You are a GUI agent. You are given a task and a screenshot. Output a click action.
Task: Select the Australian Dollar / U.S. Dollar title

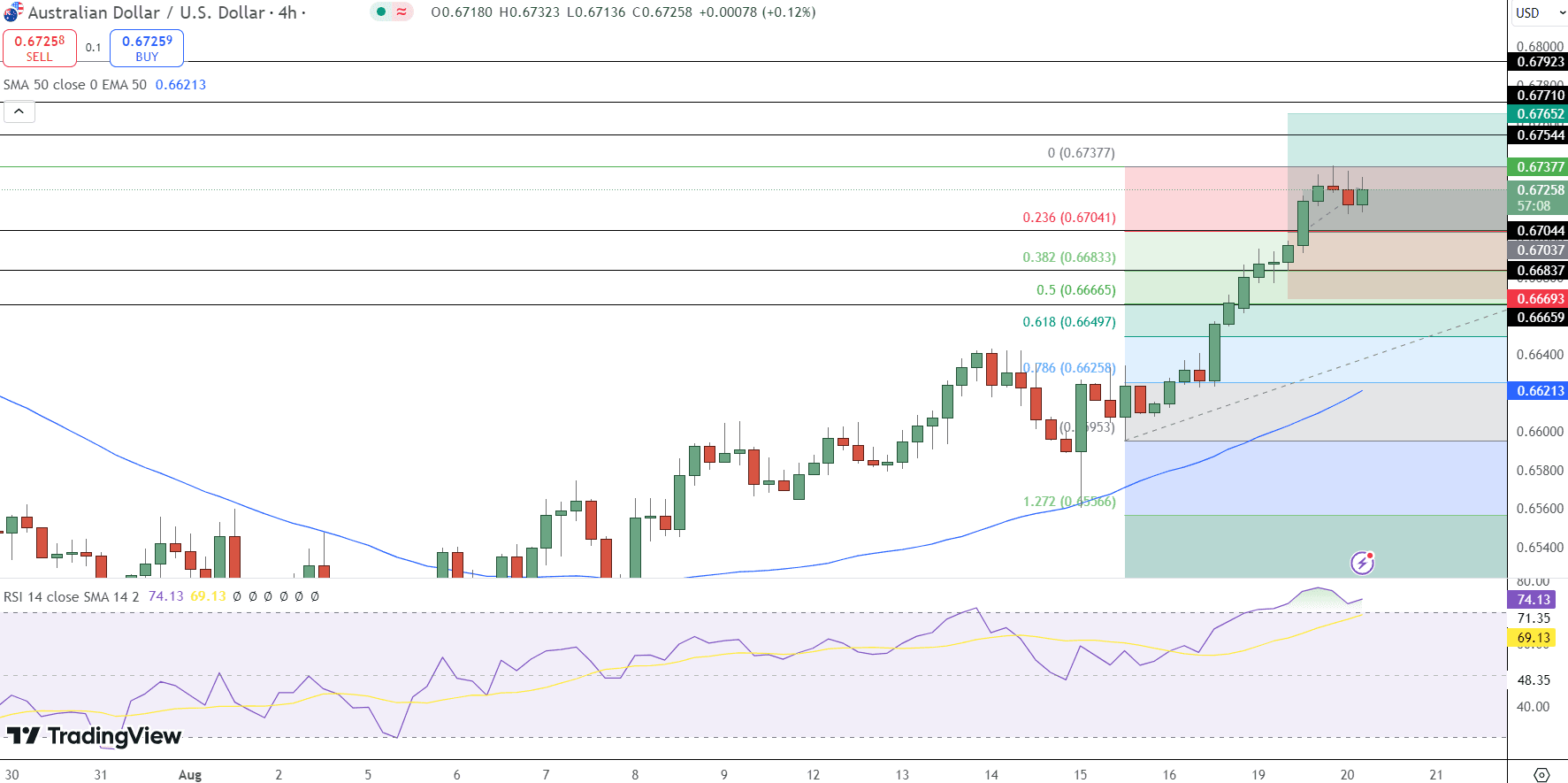point(148,12)
